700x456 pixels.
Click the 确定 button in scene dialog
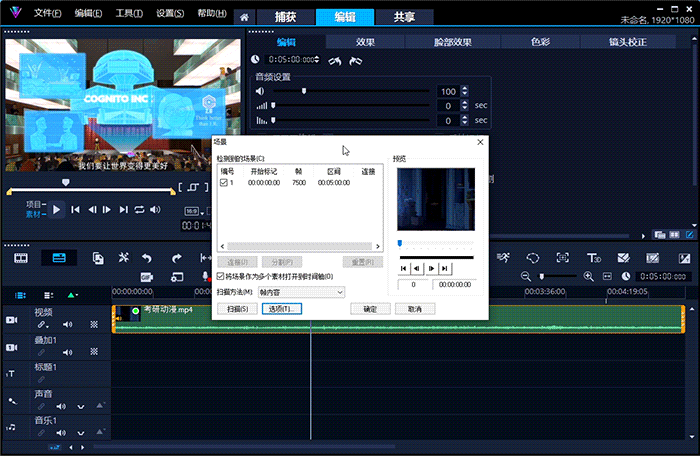click(369, 309)
